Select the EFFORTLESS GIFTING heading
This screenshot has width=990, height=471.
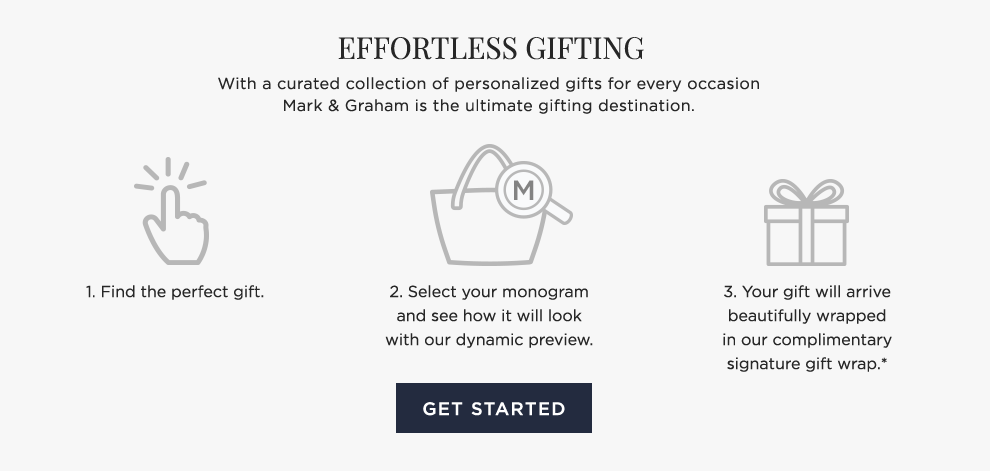(491, 47)
